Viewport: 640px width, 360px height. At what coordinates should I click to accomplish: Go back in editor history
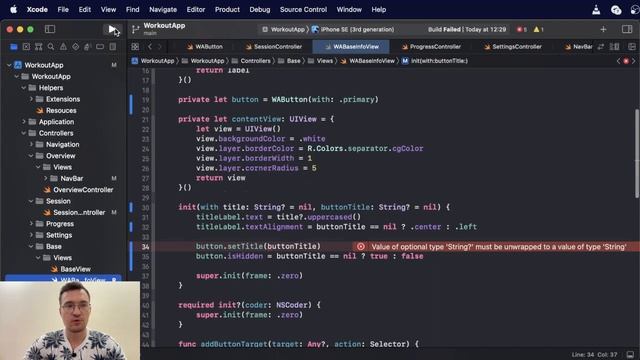pyautogui.click(x=150, y=47)
